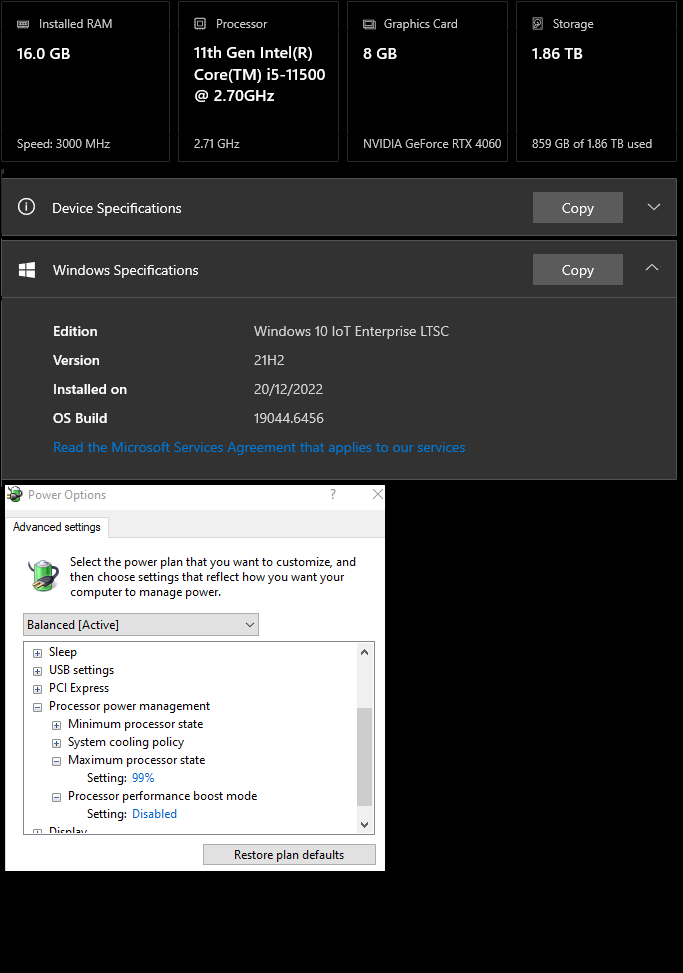Open the Balanced [Active] power plan dropdown
Image resolution: width=683 pixels, height=973 pixels.
point(141,625)
